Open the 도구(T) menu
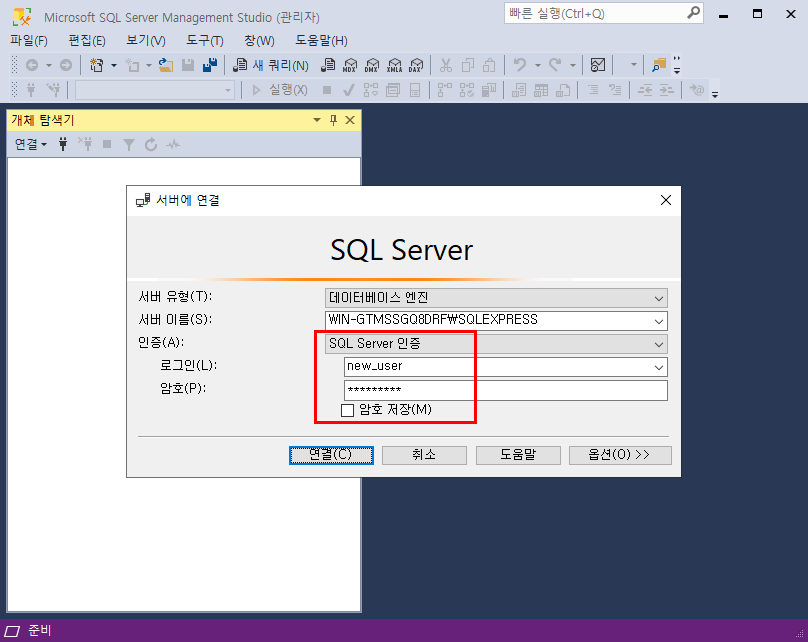The width and height of the screenshot is (808, 642). (x=205, y=41)
